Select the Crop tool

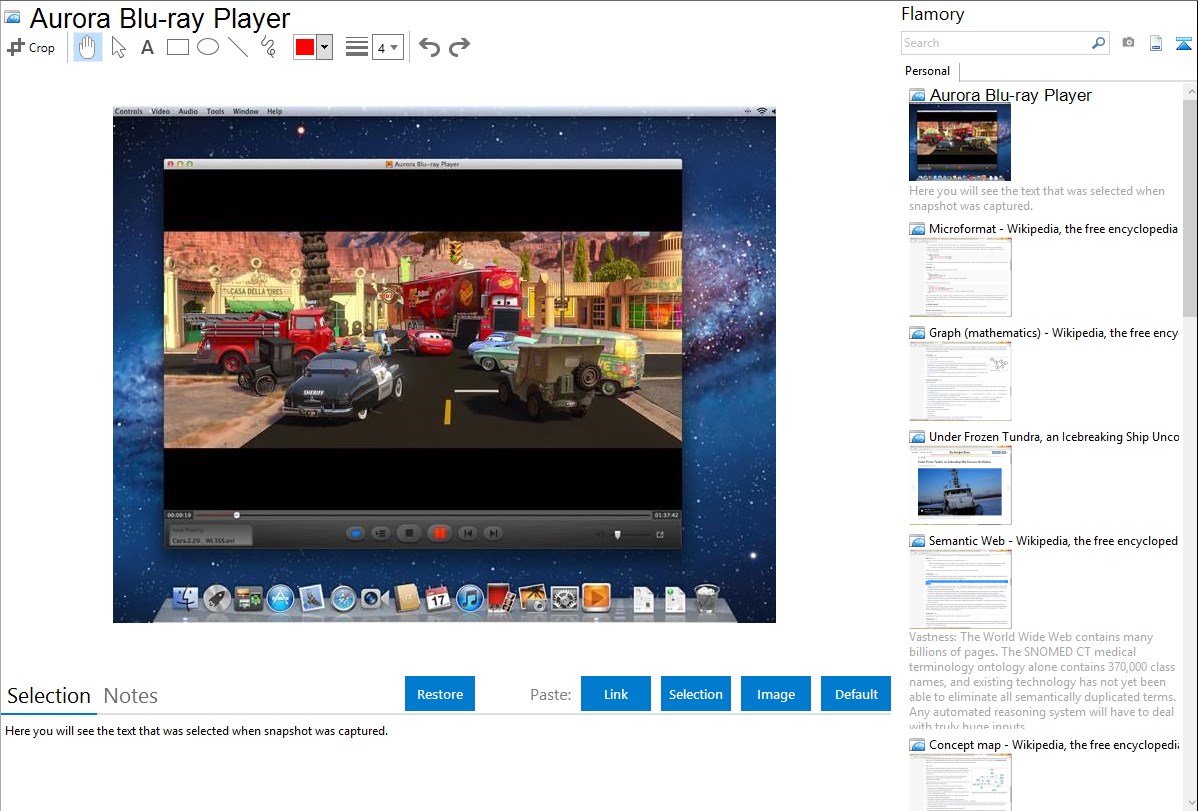(x=31, y=47)
